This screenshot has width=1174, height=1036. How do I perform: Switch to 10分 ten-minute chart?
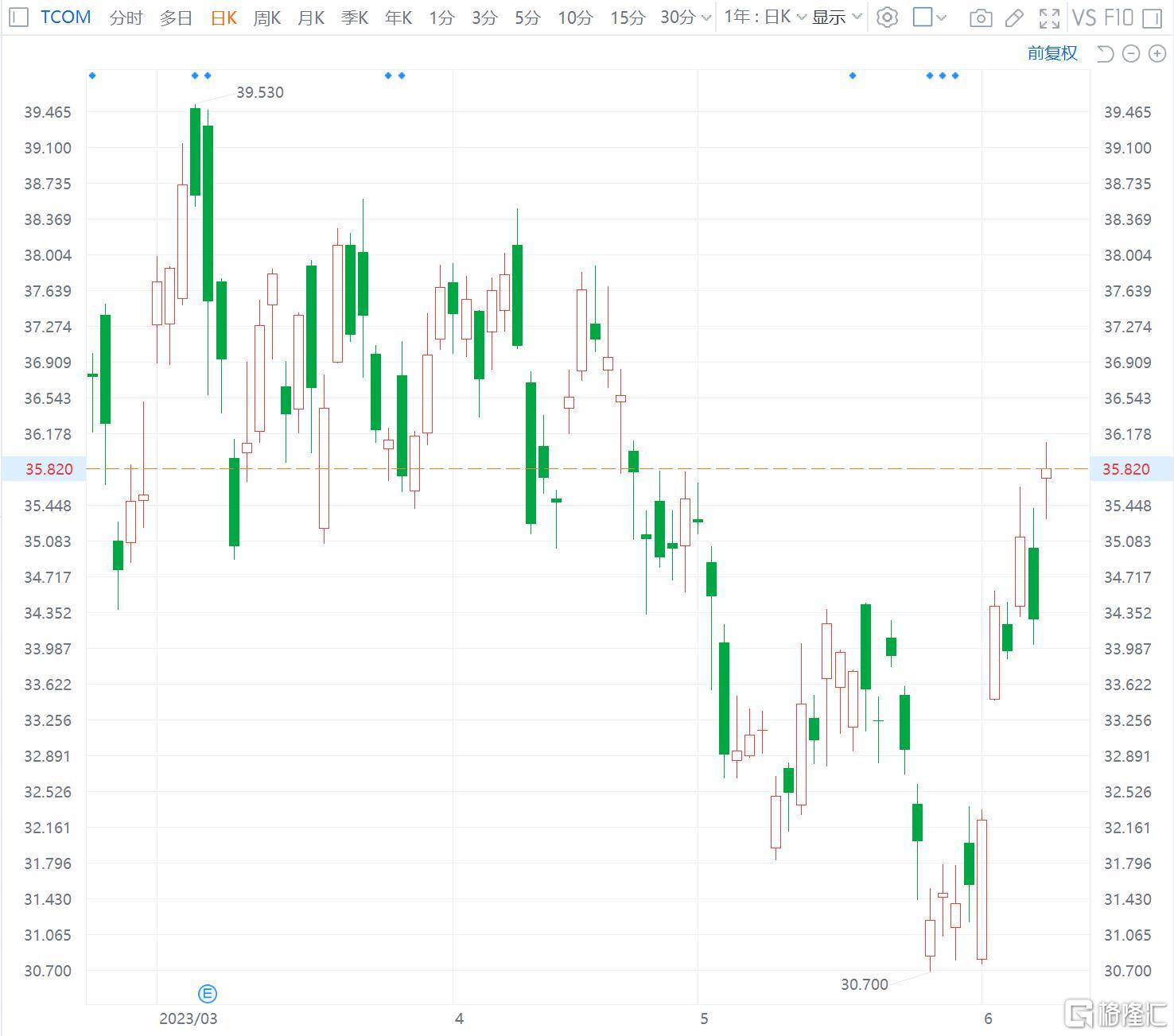click(x=575, y=17)
